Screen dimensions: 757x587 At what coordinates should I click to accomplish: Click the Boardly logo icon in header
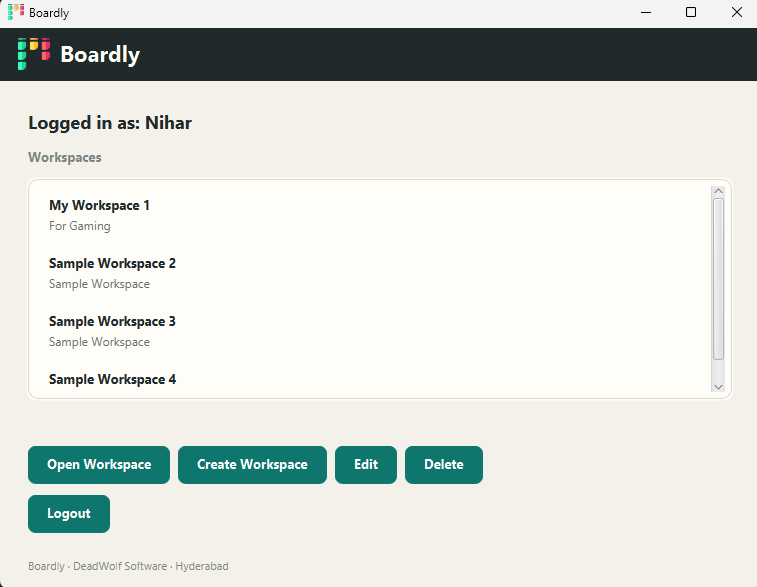point(34,54)
